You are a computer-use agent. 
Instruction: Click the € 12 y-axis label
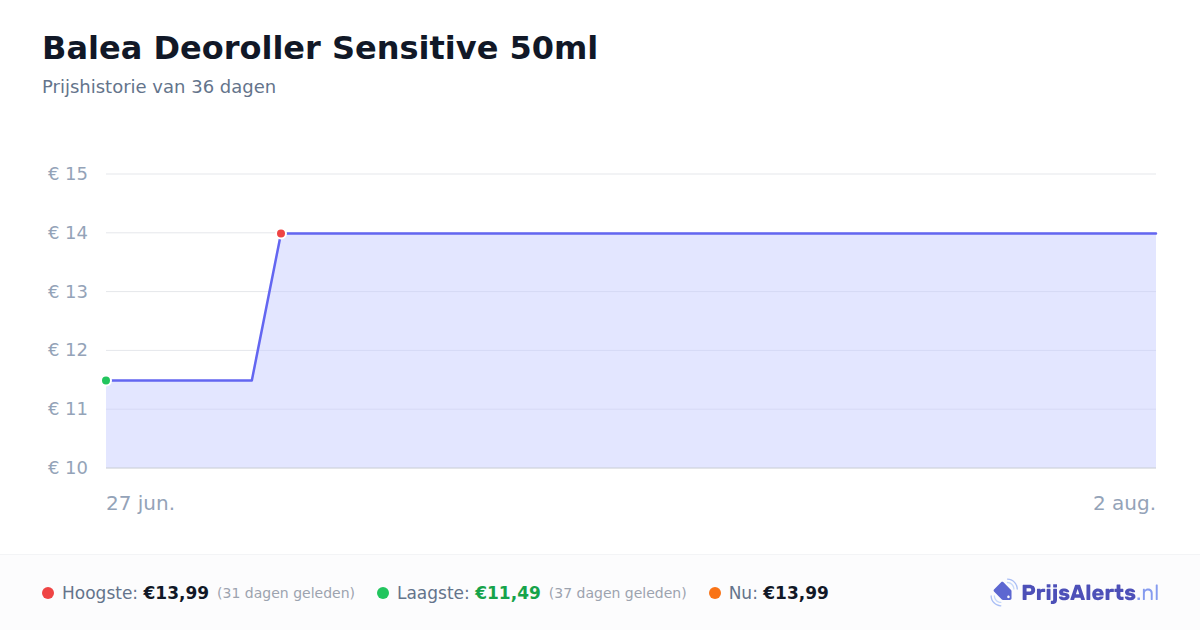68,350
